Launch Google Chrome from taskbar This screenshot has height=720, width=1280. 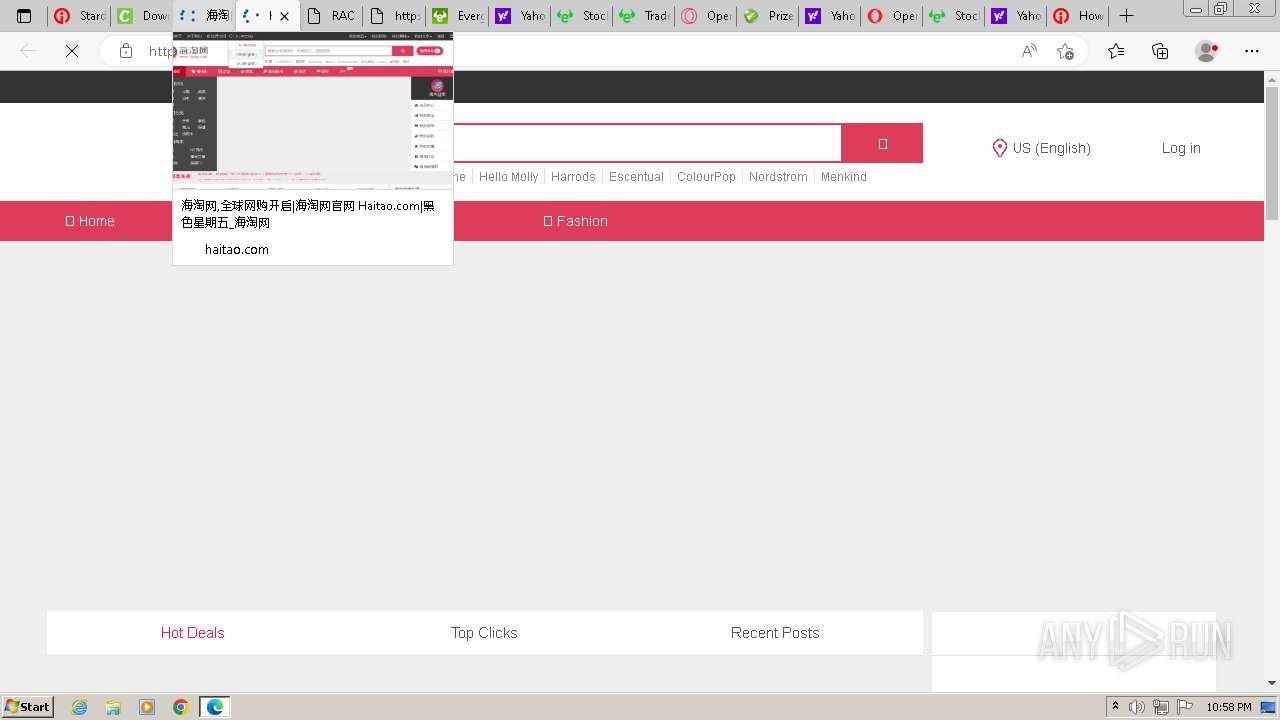pos(181,707)
